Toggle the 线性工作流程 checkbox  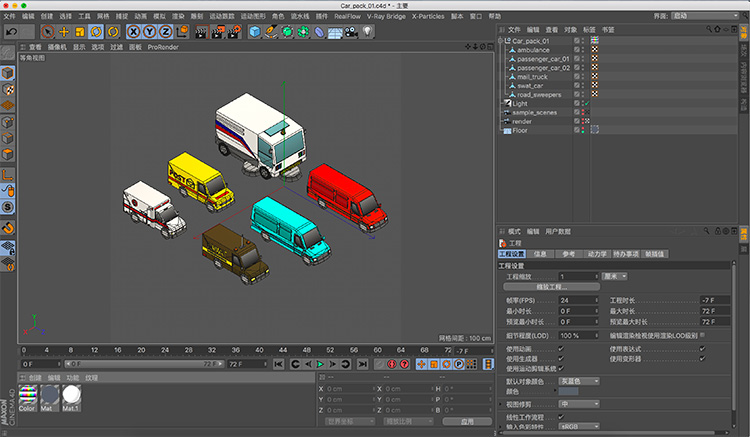[x=561, y=417]
